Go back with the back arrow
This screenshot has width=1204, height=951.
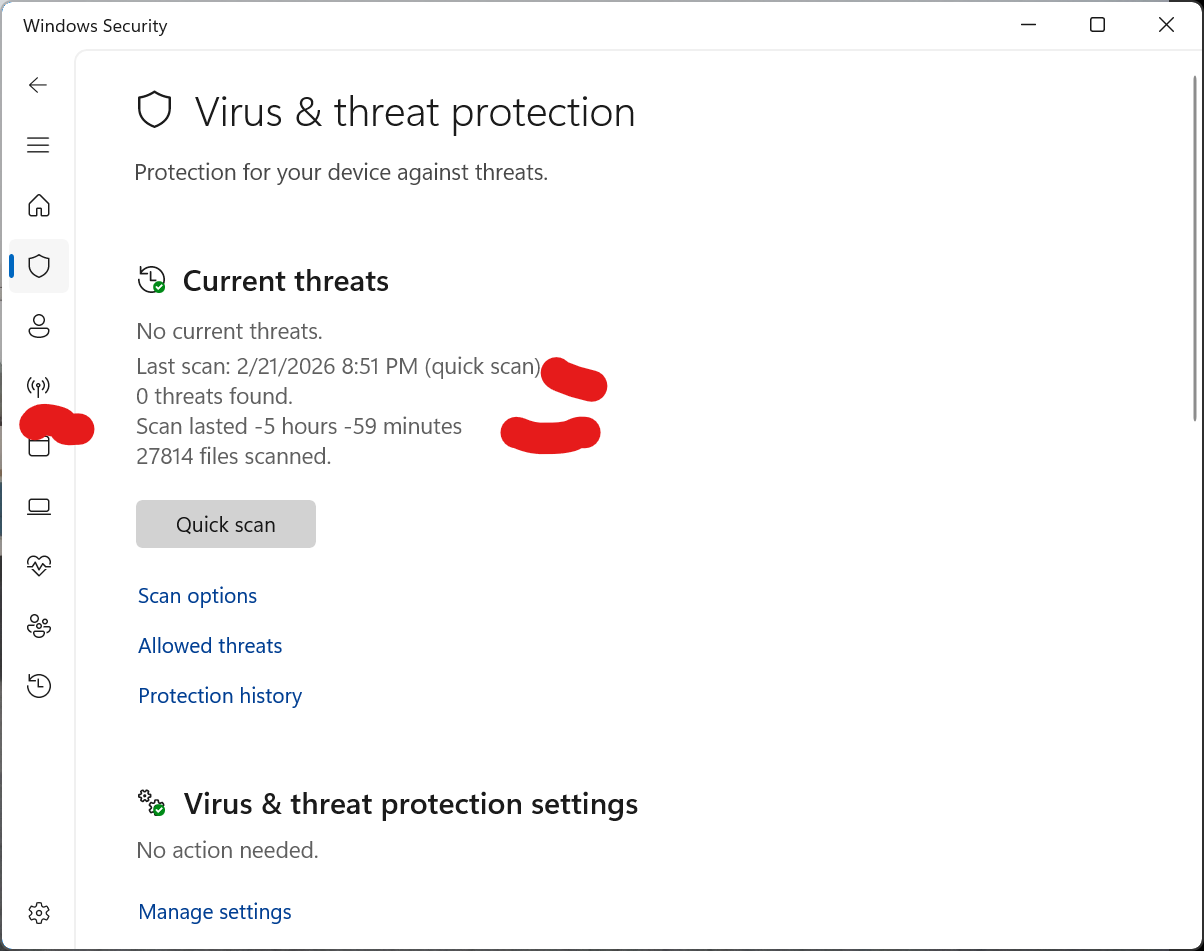pos(38,86)
